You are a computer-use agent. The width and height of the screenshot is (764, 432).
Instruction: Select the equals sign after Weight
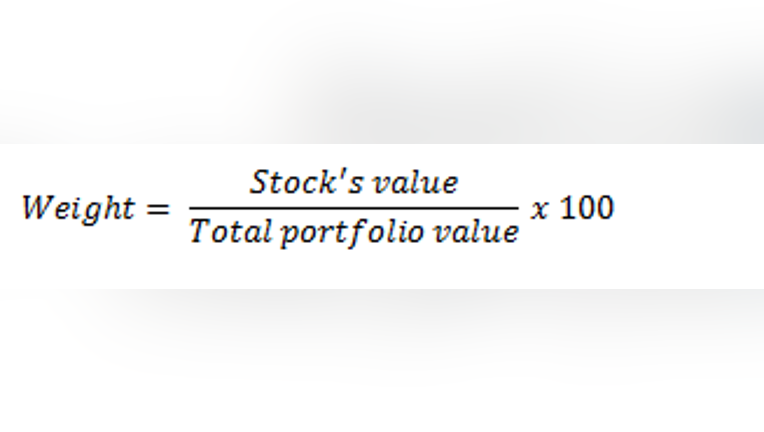point(158,209)
